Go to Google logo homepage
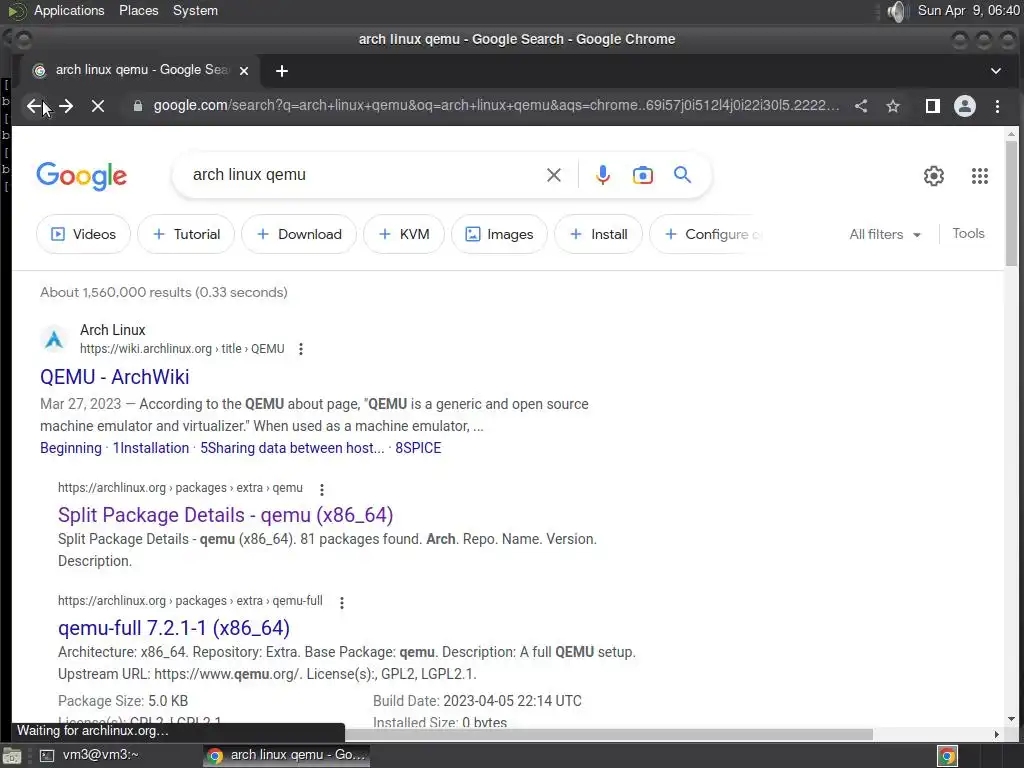The height and width of the screenshot is (768, 1024). tap(82, 176)
